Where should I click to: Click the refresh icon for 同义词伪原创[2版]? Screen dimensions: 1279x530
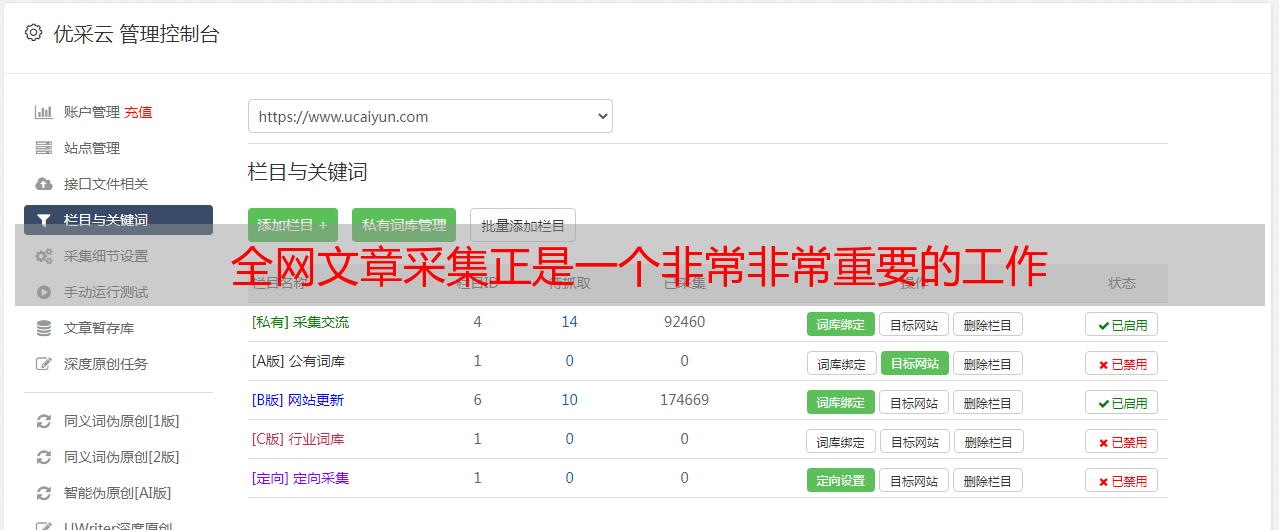tap(43, 457)
